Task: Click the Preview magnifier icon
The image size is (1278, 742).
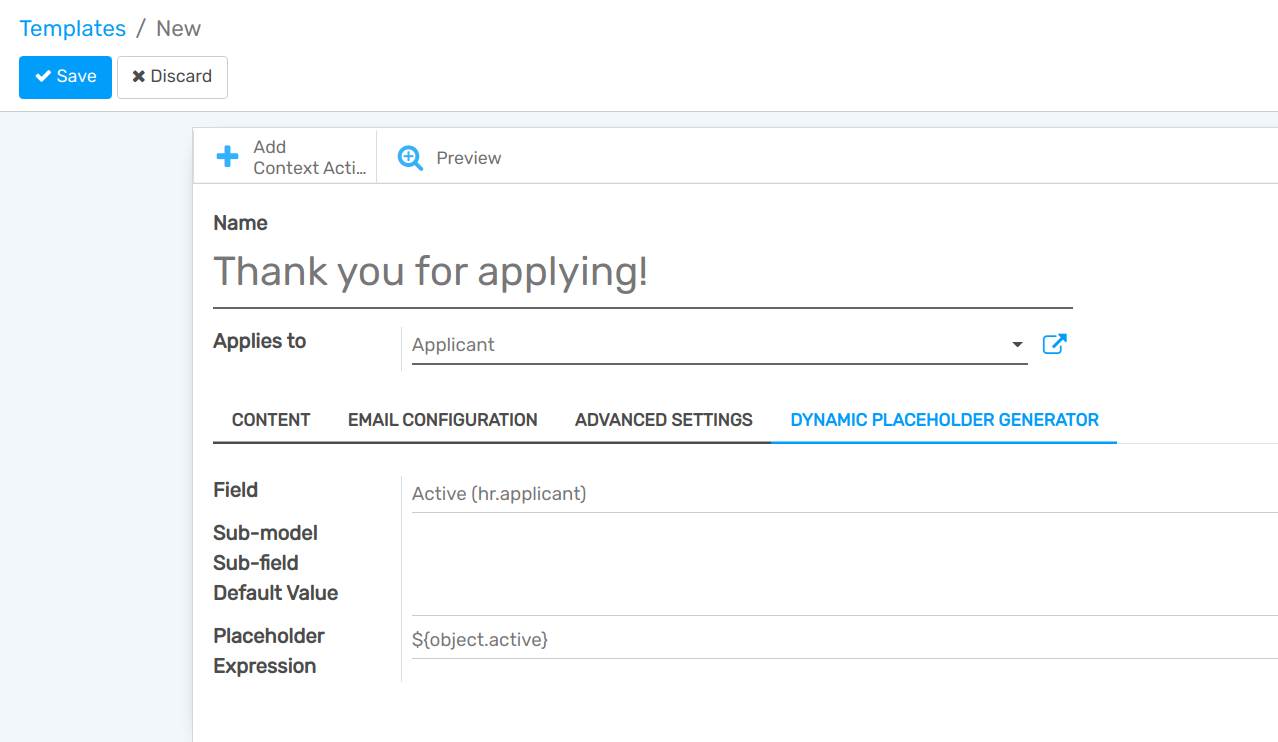Action: [409, 158]
